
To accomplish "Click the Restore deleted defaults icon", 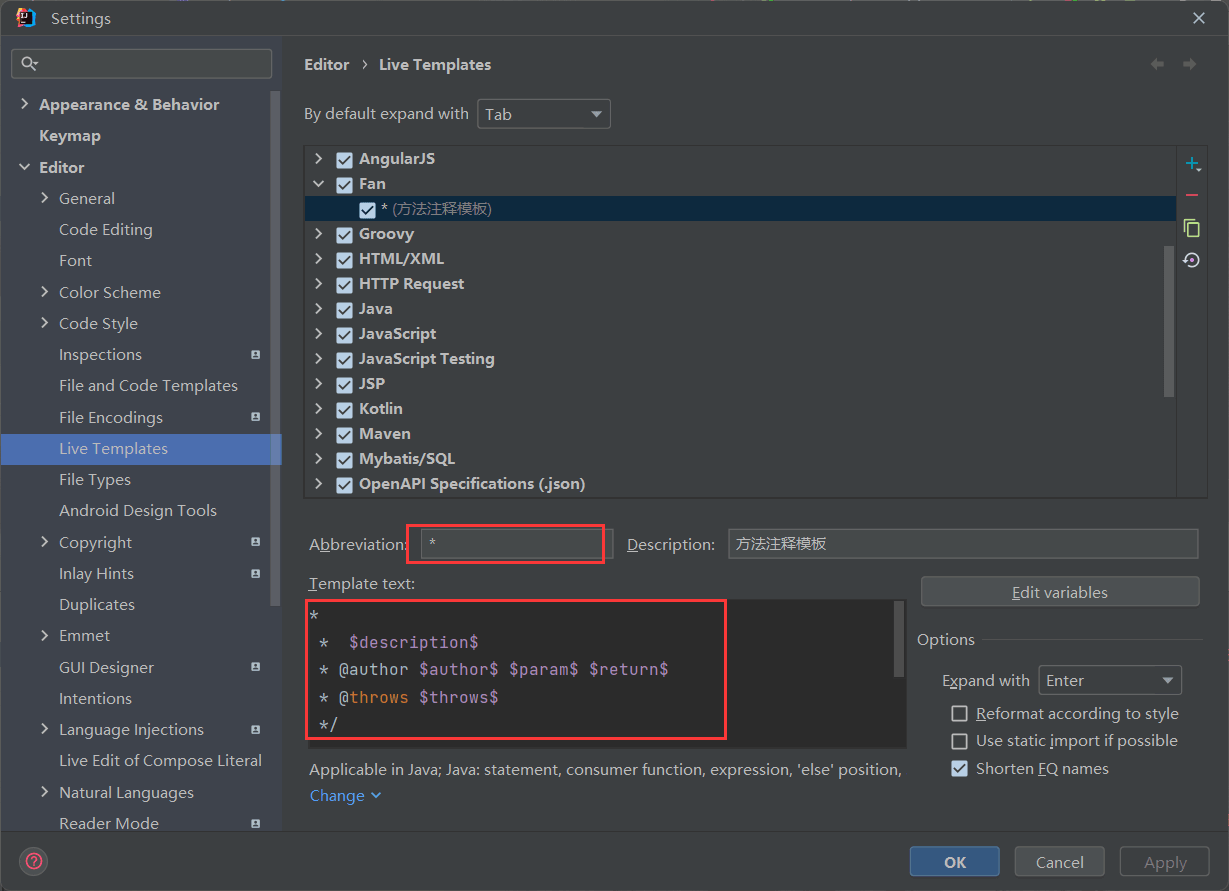I will pyautogui.click(x=1191, y=260).
